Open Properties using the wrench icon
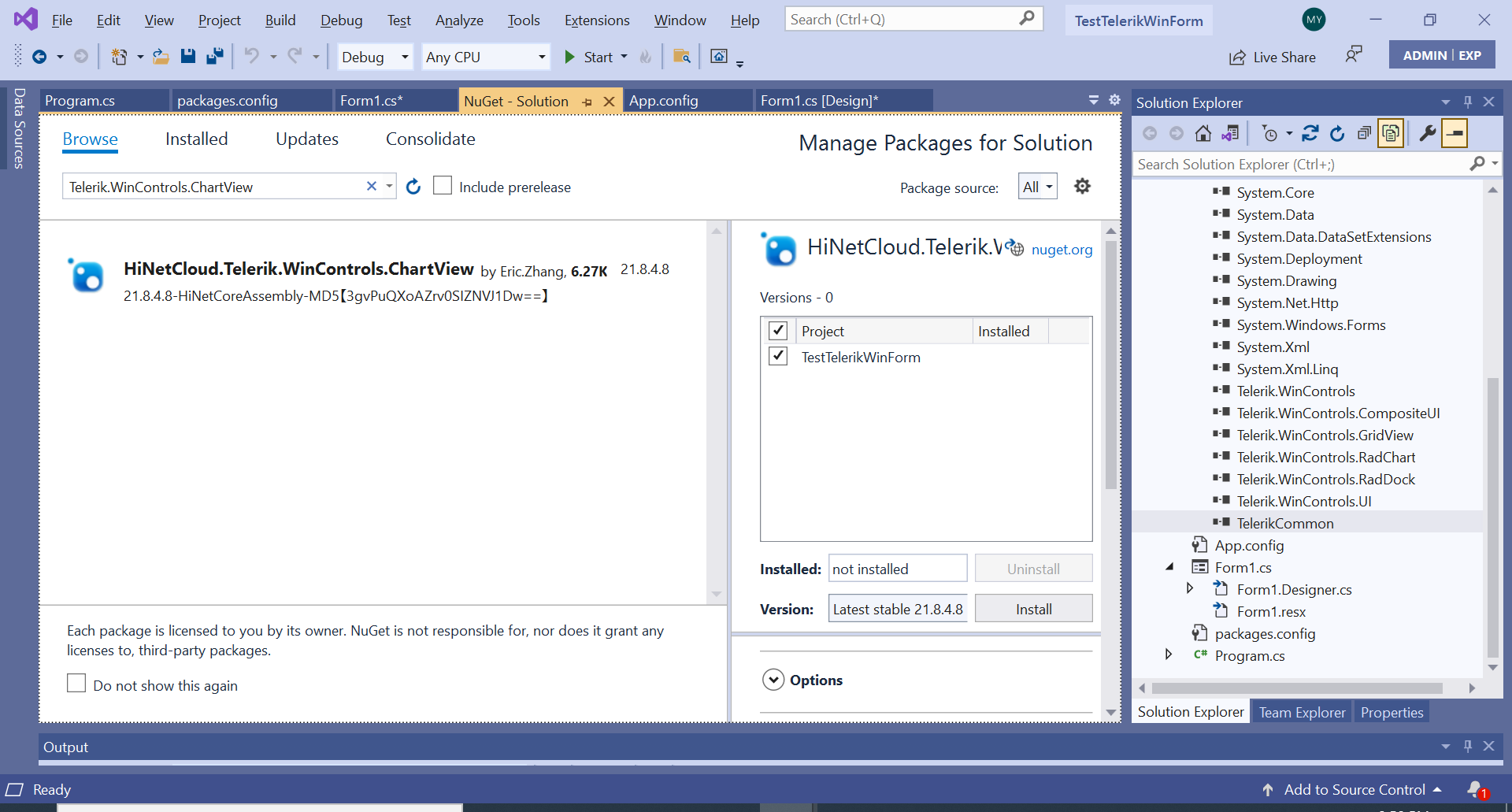Image resolution: width=1512 pixels, height=812 pixels. pos(1427,132)
